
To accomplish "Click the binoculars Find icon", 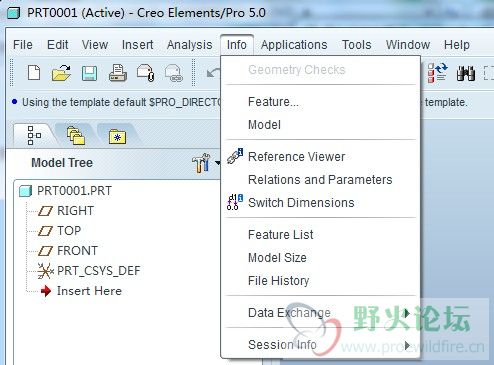I will pyautogui.click(x=466, y=73).
